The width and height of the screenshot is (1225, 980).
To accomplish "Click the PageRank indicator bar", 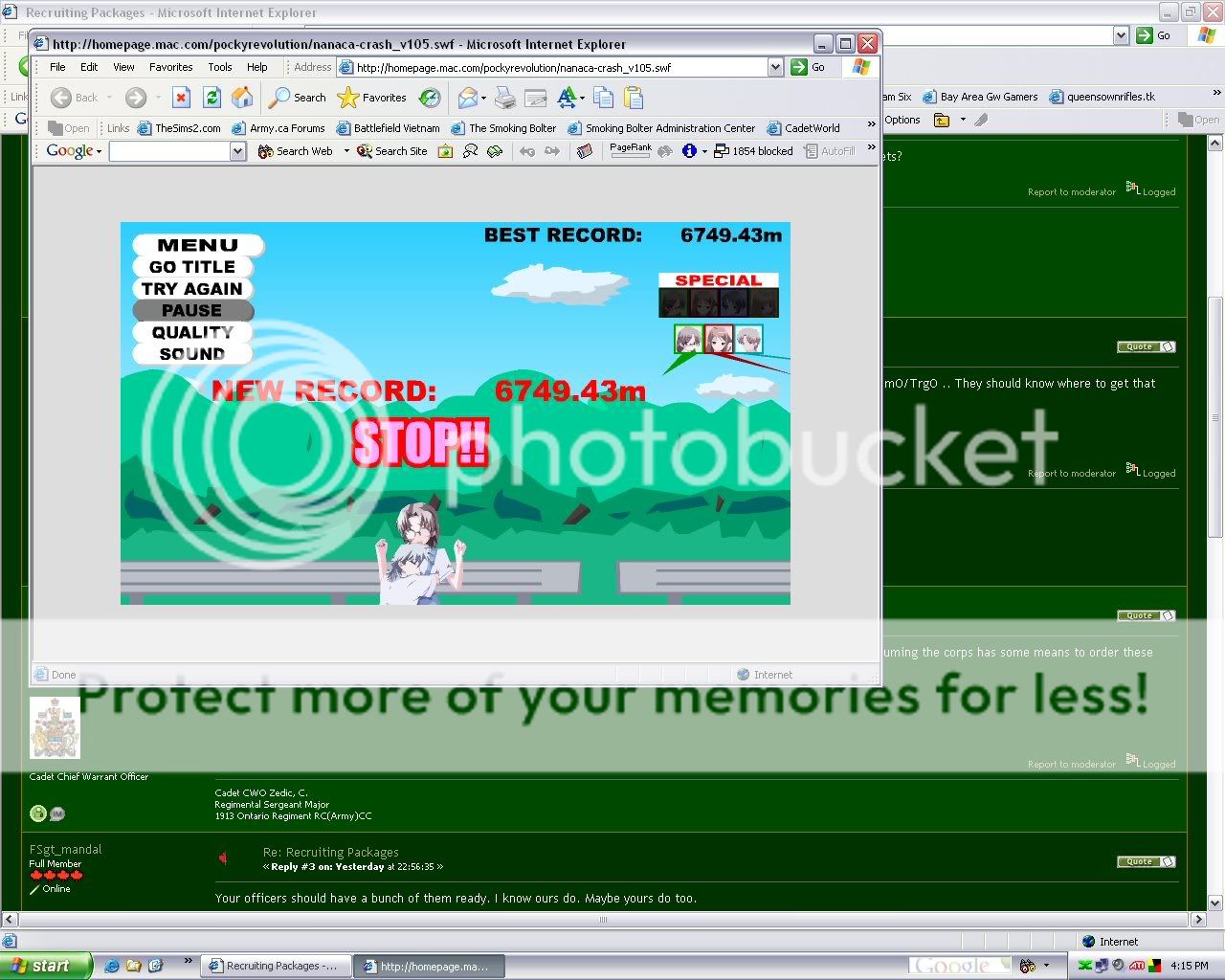I will (630, 151).
